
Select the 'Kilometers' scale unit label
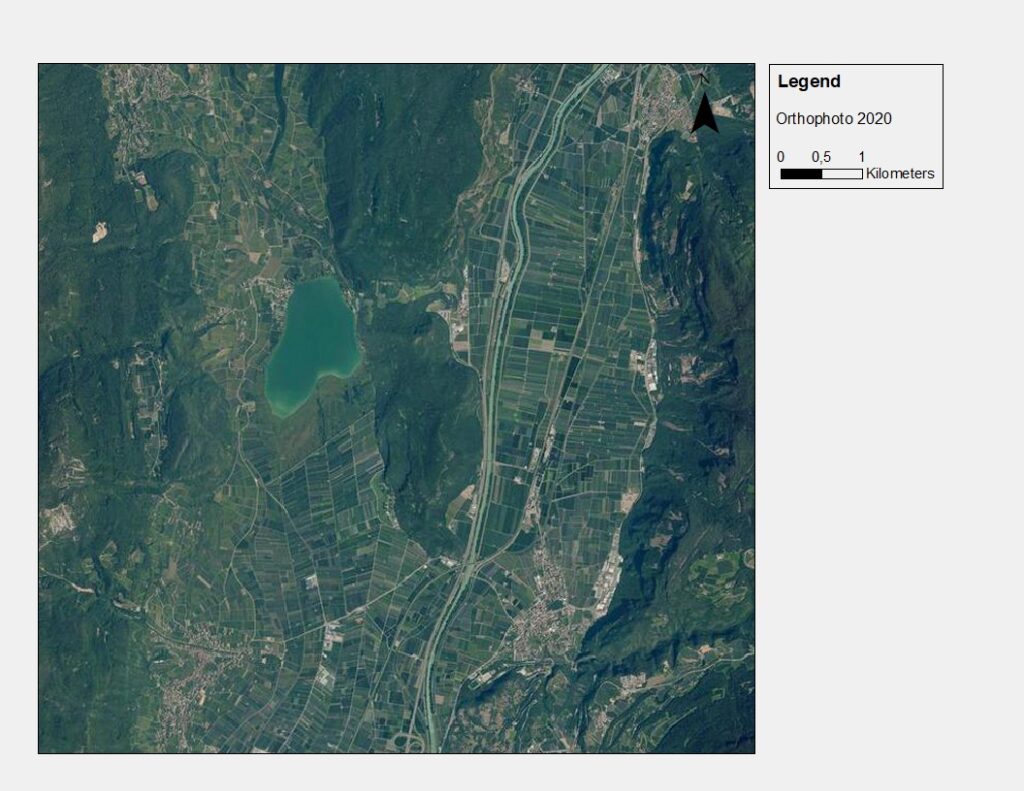click(x=900, y=174)
